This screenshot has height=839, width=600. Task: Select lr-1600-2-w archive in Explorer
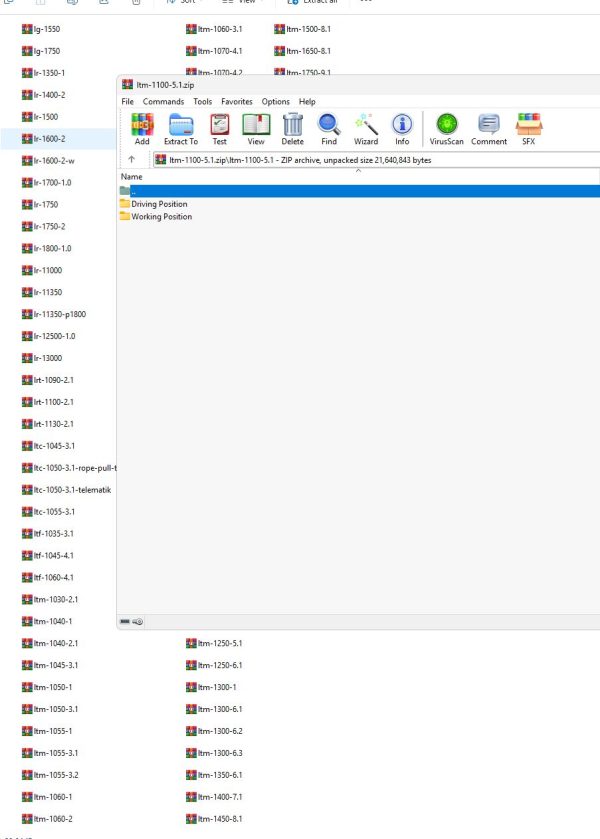(x=48, y=161)
